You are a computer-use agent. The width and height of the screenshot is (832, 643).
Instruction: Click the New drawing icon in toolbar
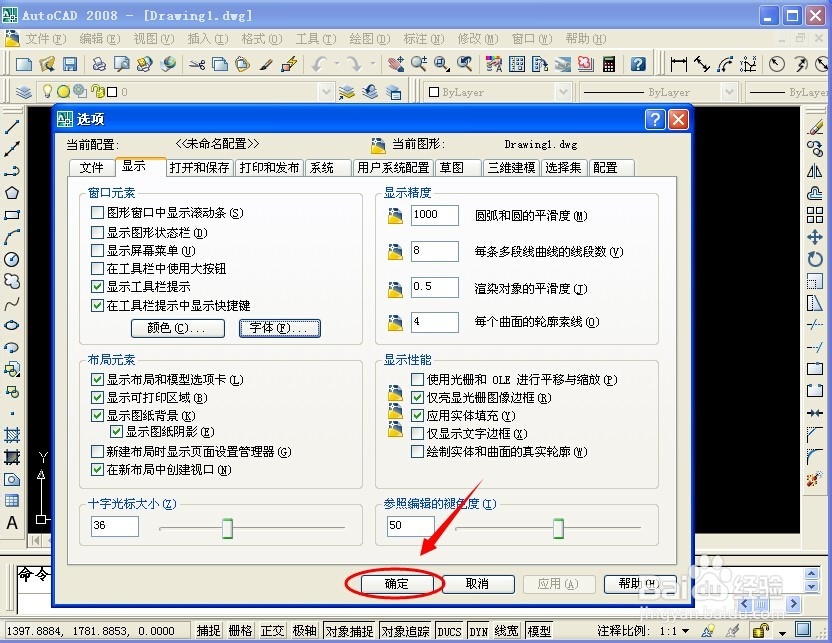tap(24, 64)
